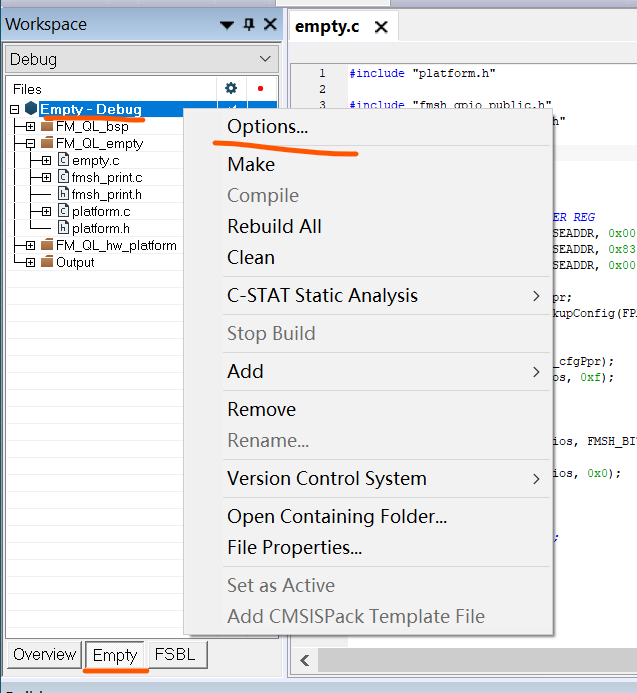Click the editor horizontal scrollbar left arrow

tap(305, 660)
